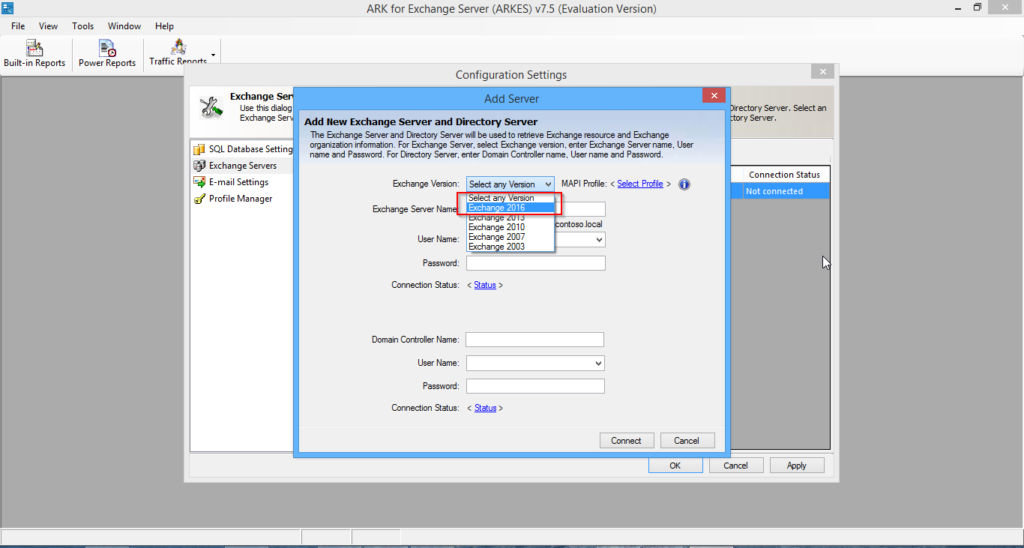Click the Directory Connection Status link
The height and width of the screenshot is (548, 1024).
[x=485, y=408]
